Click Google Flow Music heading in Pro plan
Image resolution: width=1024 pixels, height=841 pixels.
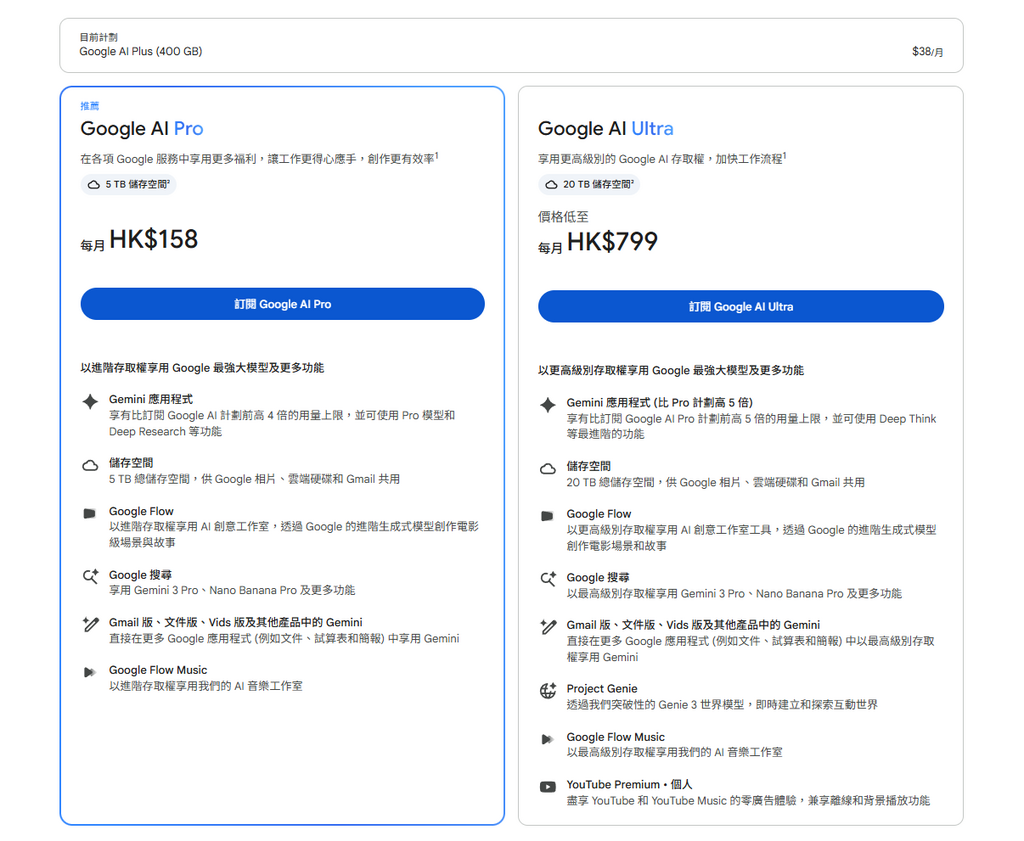[158, 670]
